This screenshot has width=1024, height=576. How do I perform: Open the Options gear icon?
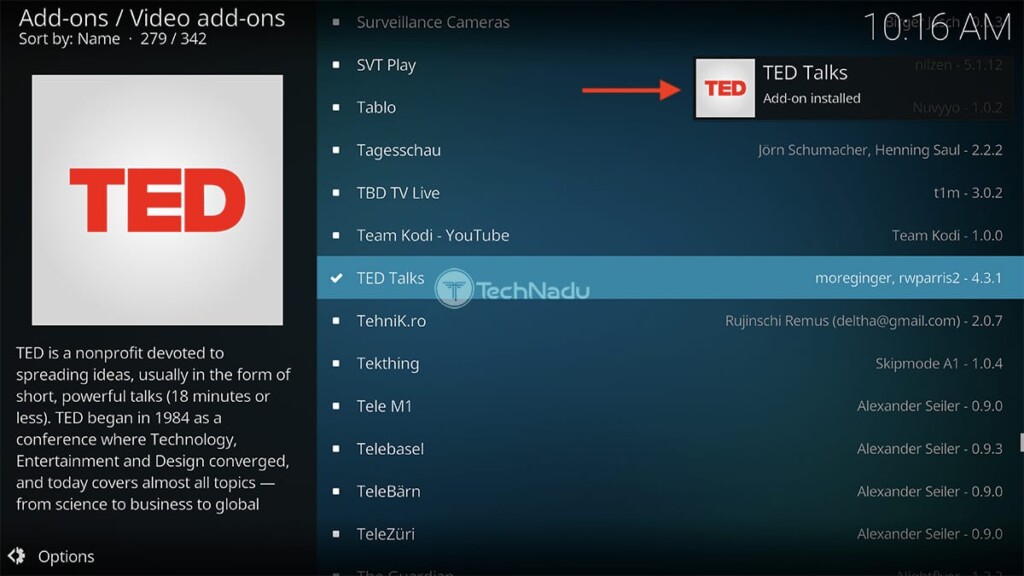17,556
